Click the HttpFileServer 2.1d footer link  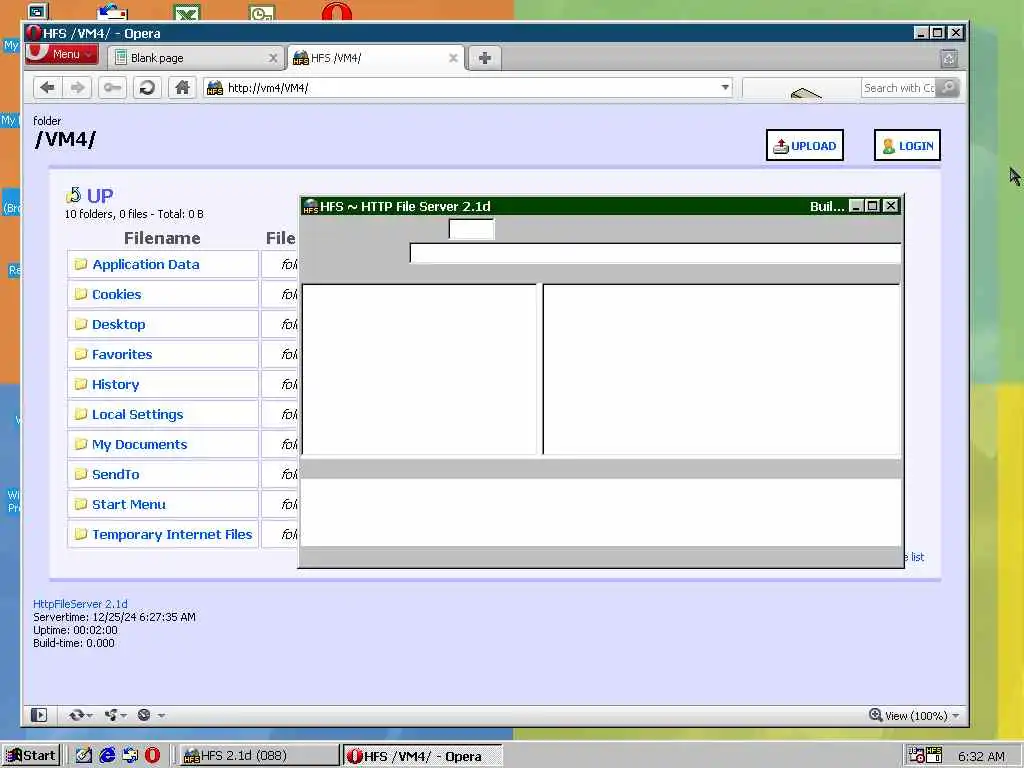pos(80,604)
